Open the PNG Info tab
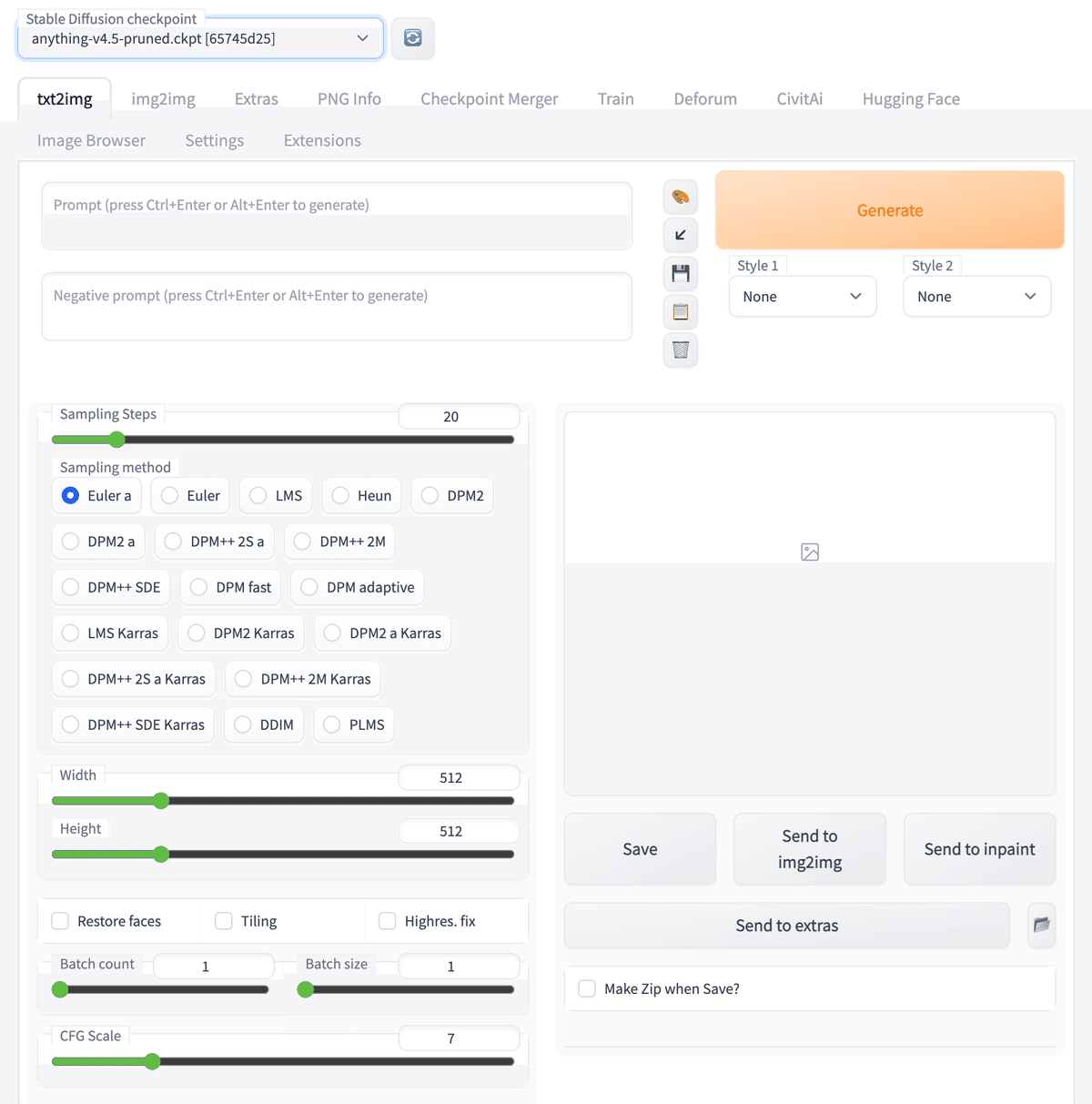Image resolution: width=1092 pixels, height=1104 pixels. tap(349, 99)
